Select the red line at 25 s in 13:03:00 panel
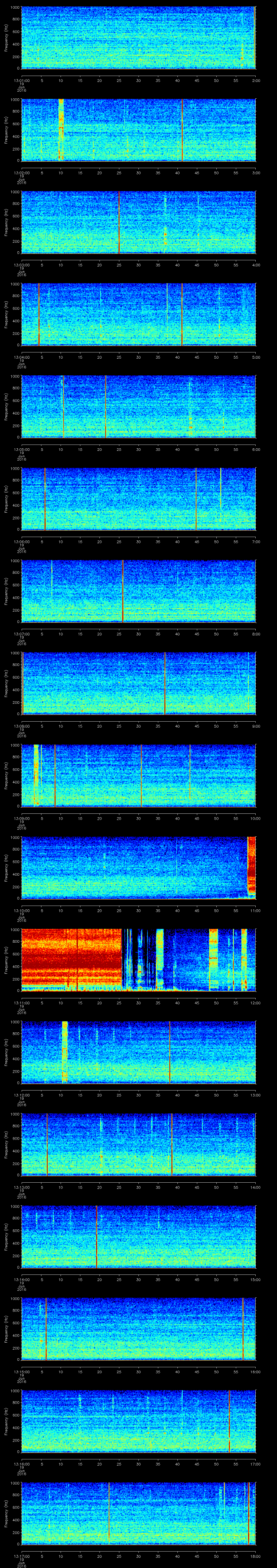The width and height of the screenshot is (277, 1568). [119, 222]
